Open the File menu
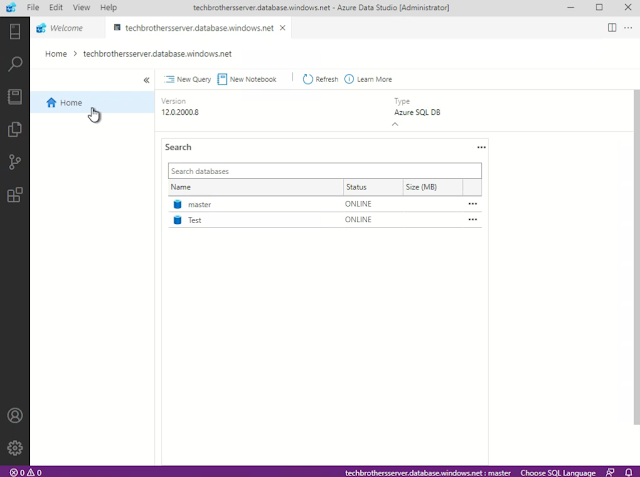The image size is (640, 477). pos(33,7)
